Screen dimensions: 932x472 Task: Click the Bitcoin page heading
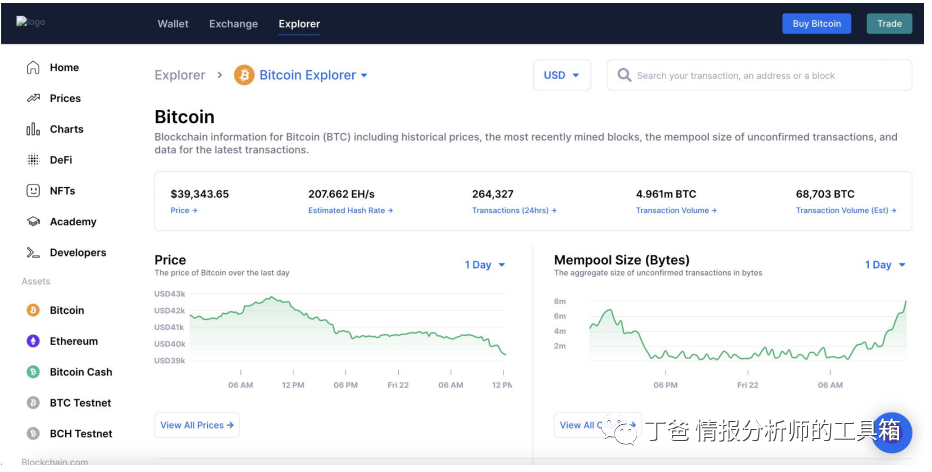[184, 117]
